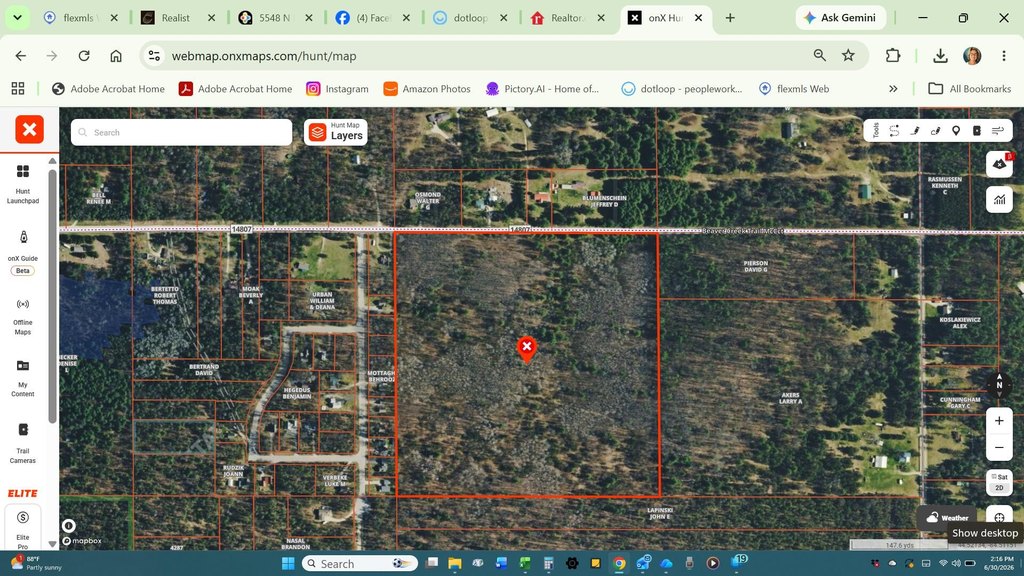This screenshot has height=576, width=1024.
Task: Open the Amazon Photos bookmark
Action: pyautogui.click(x=427, y=89)
